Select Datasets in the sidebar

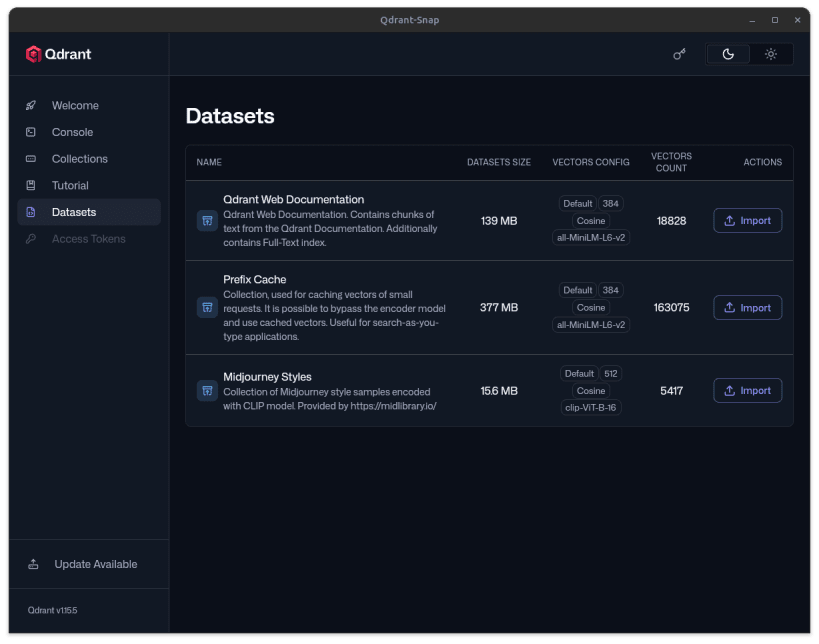point(89,212)
